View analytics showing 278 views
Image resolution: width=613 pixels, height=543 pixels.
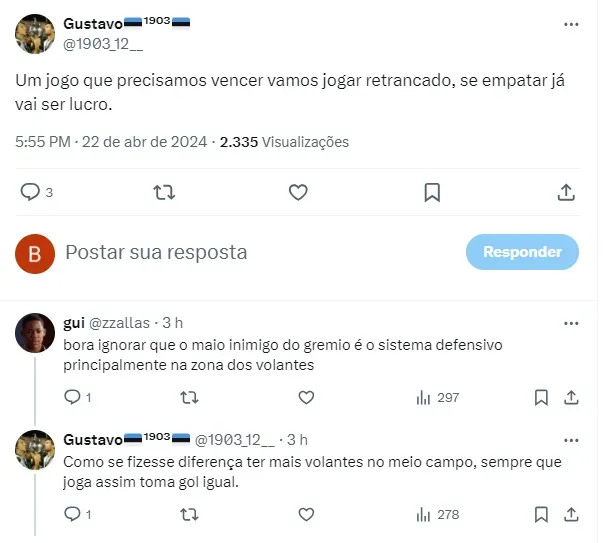(x=437, y=515)
